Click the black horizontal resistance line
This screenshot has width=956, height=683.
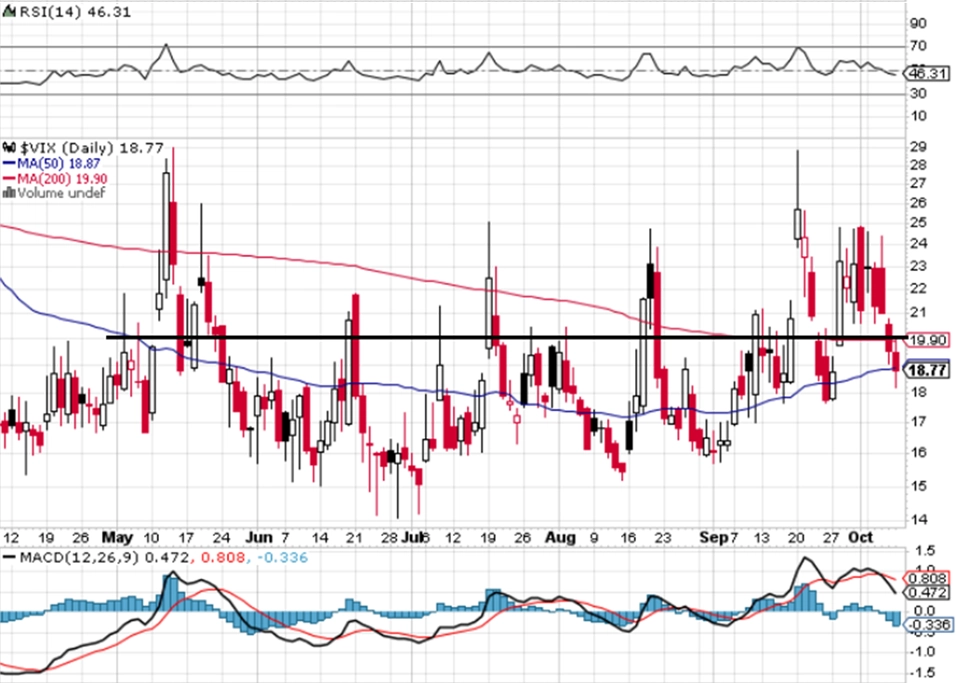point(506,337)
